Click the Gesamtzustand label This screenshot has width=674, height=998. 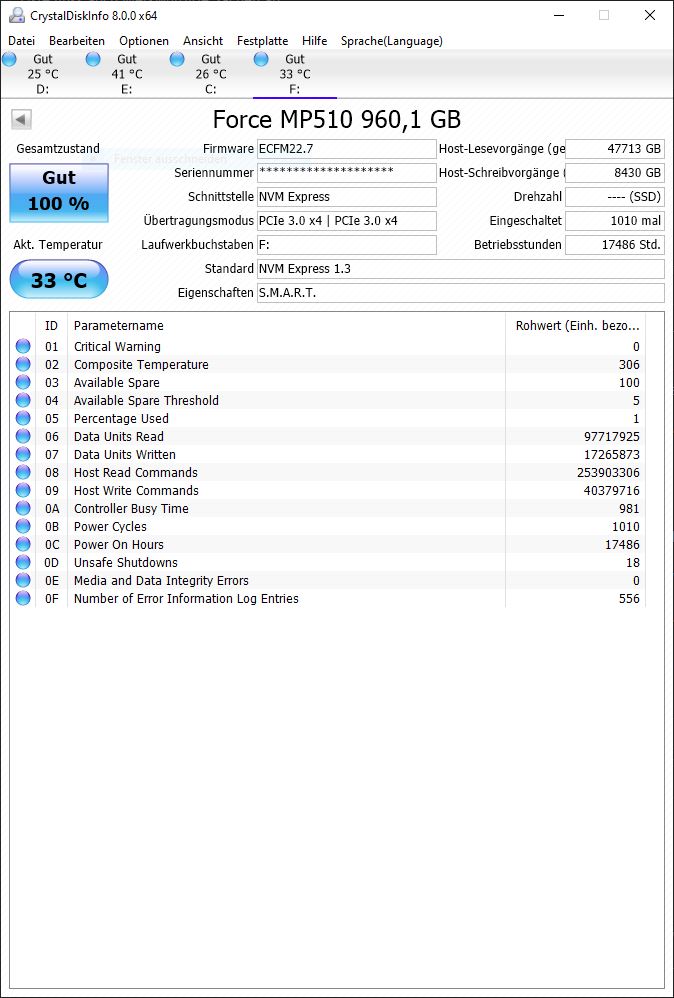click(x=58, y=148)
